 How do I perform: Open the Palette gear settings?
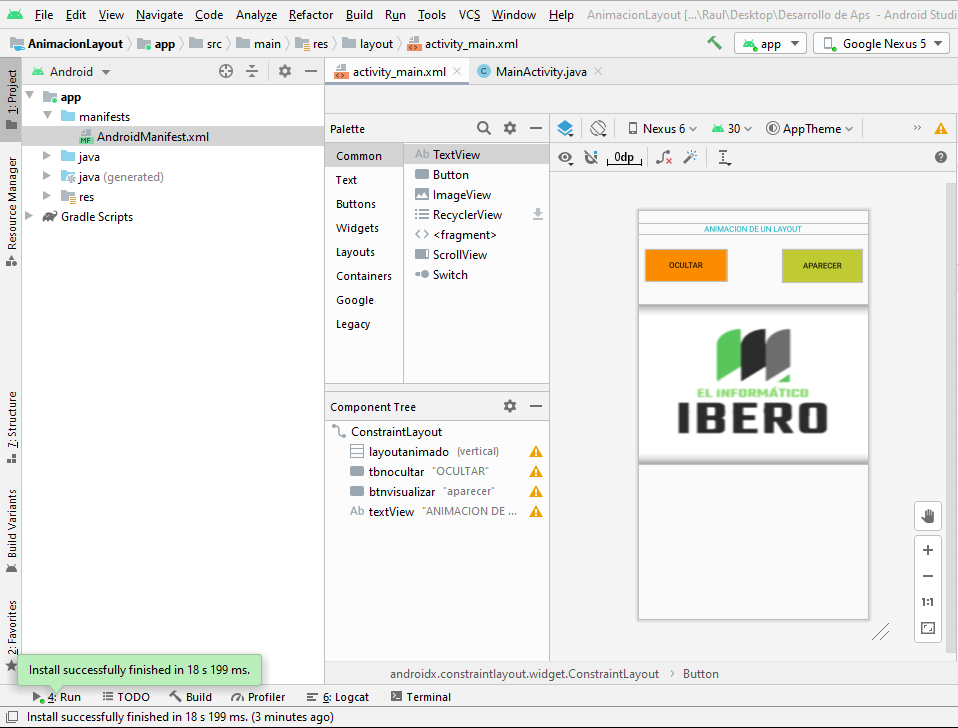(510, 128)
